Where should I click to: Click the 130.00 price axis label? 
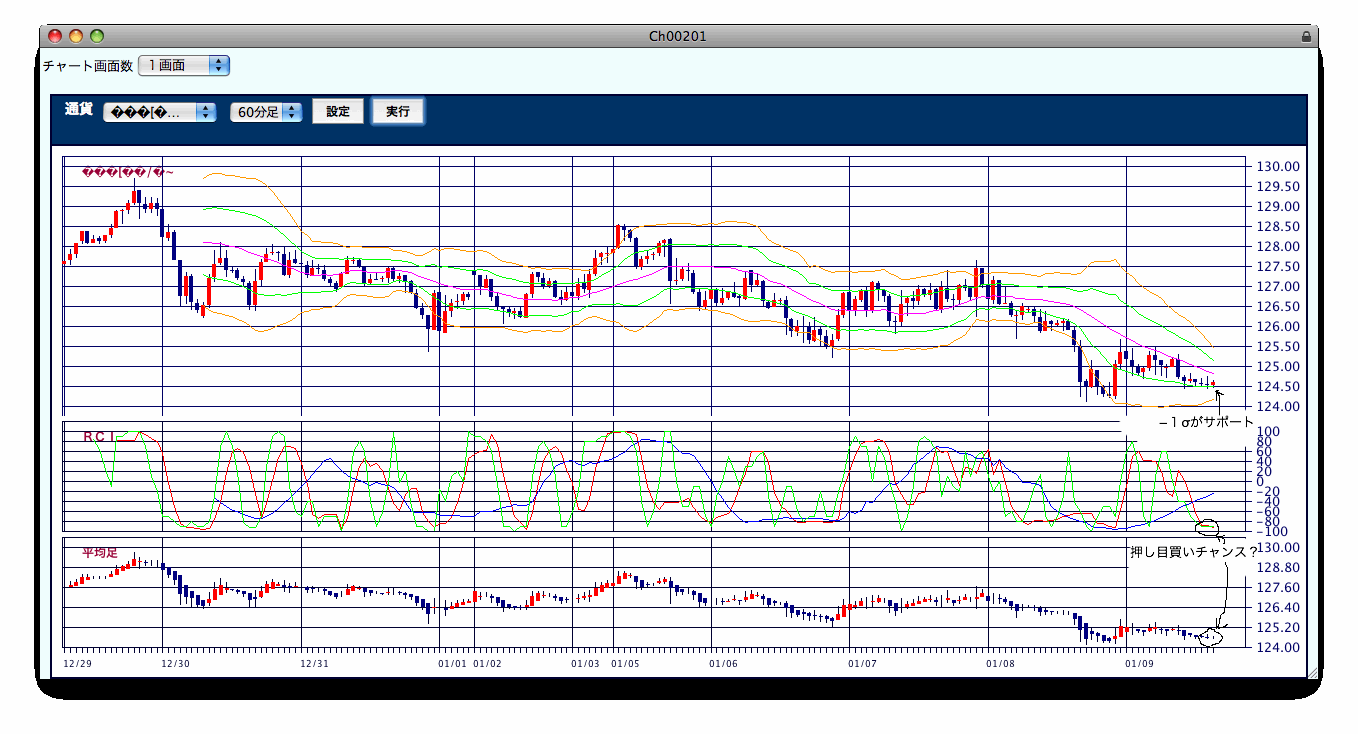coord(1277,167)
